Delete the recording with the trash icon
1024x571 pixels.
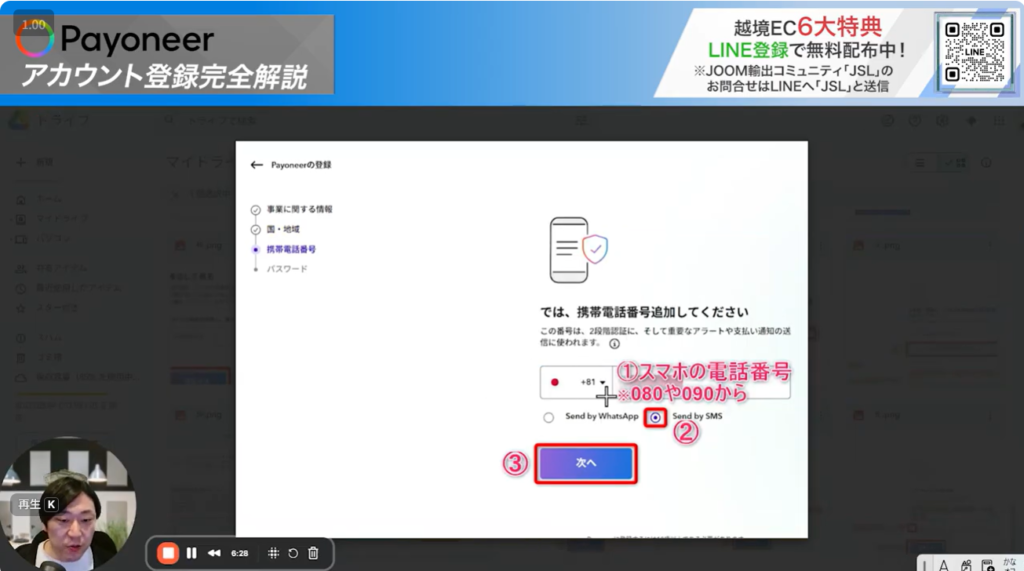[x=313, y=553]
